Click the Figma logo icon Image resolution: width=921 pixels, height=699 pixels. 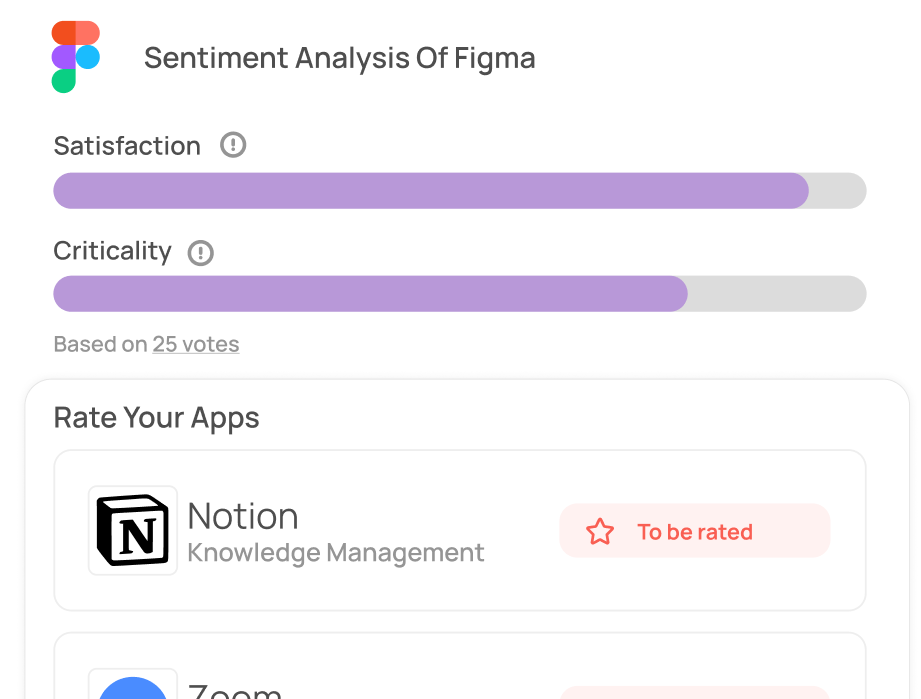pyautogui.click(x=76, y=57)
